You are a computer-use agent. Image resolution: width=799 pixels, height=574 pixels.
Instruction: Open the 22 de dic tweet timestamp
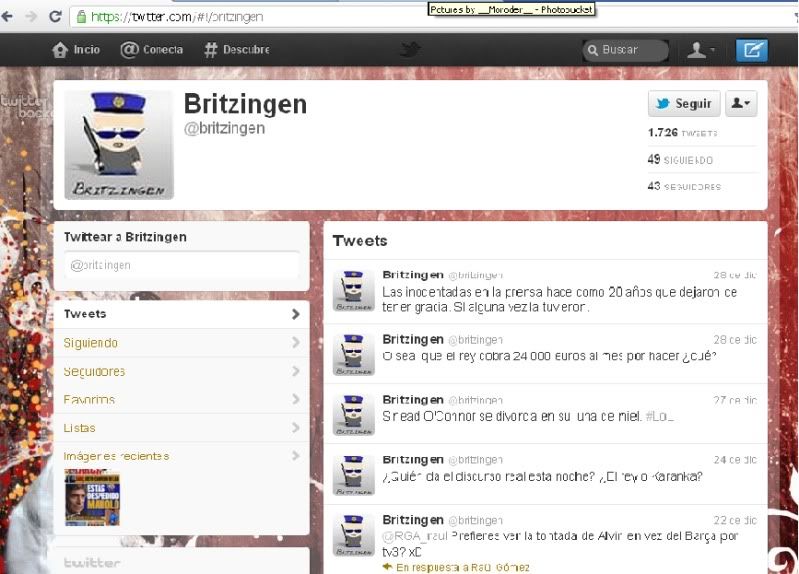click(x=735, y=520)
